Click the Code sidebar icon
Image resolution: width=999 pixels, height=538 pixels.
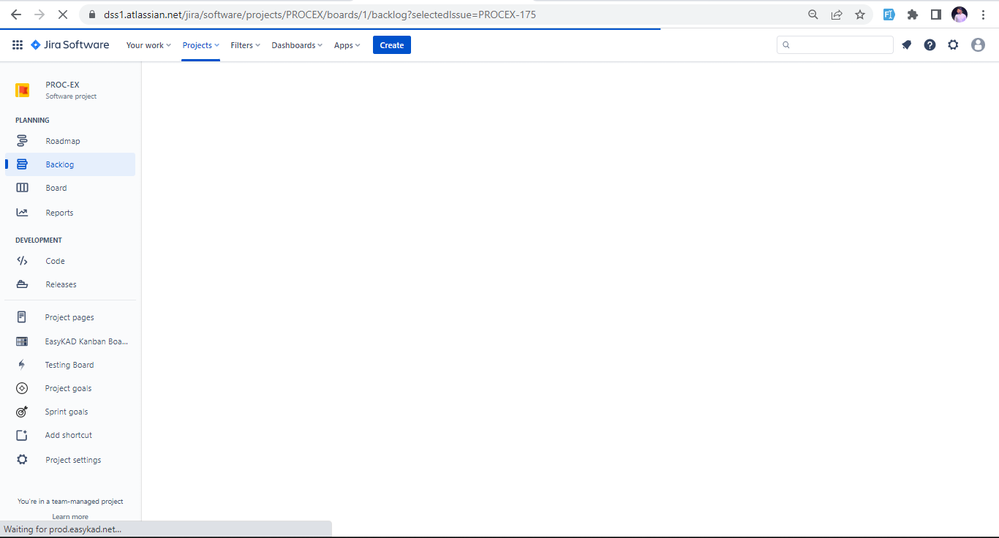coord(22,261)
